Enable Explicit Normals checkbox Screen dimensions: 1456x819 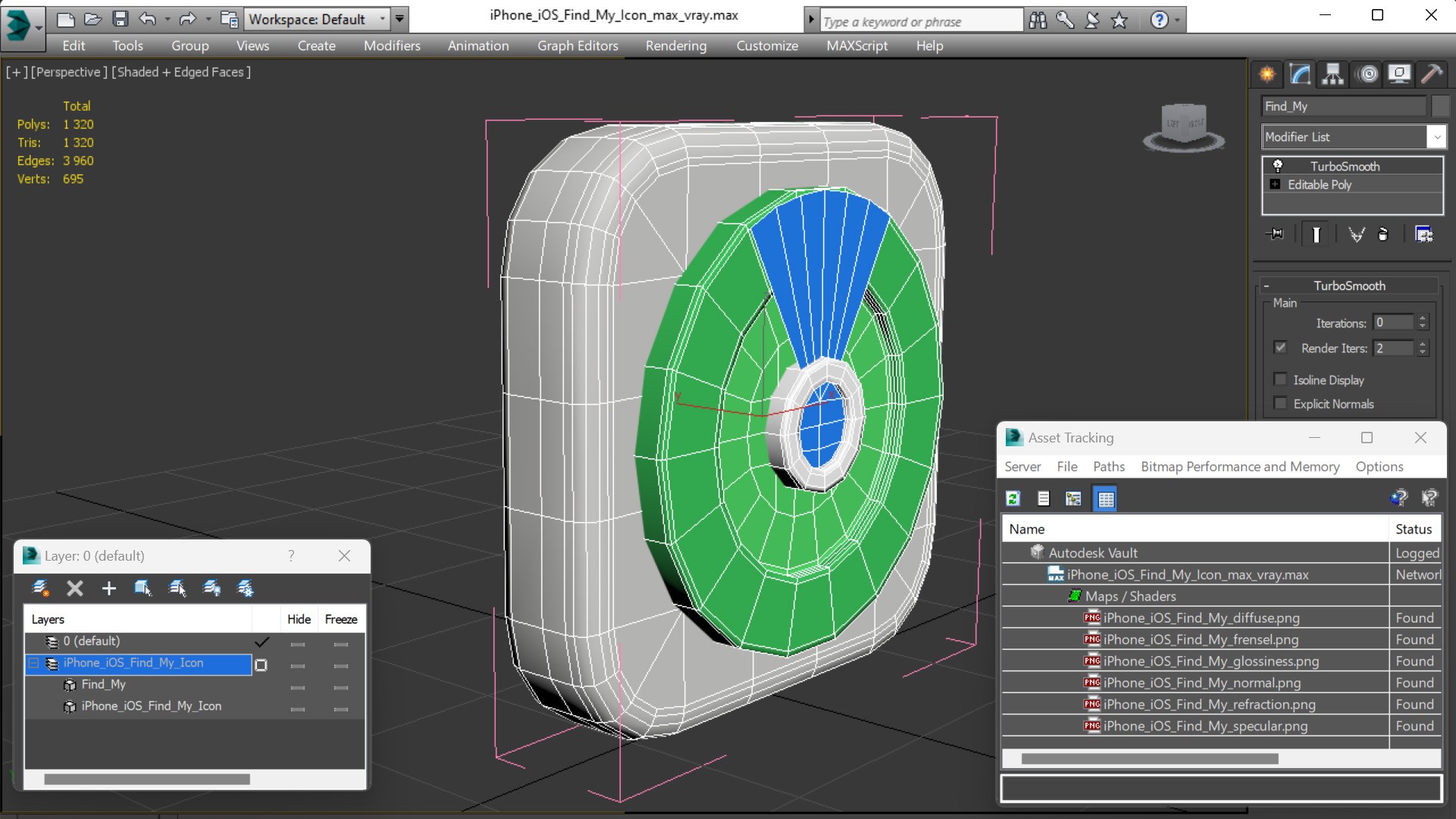1281,404
